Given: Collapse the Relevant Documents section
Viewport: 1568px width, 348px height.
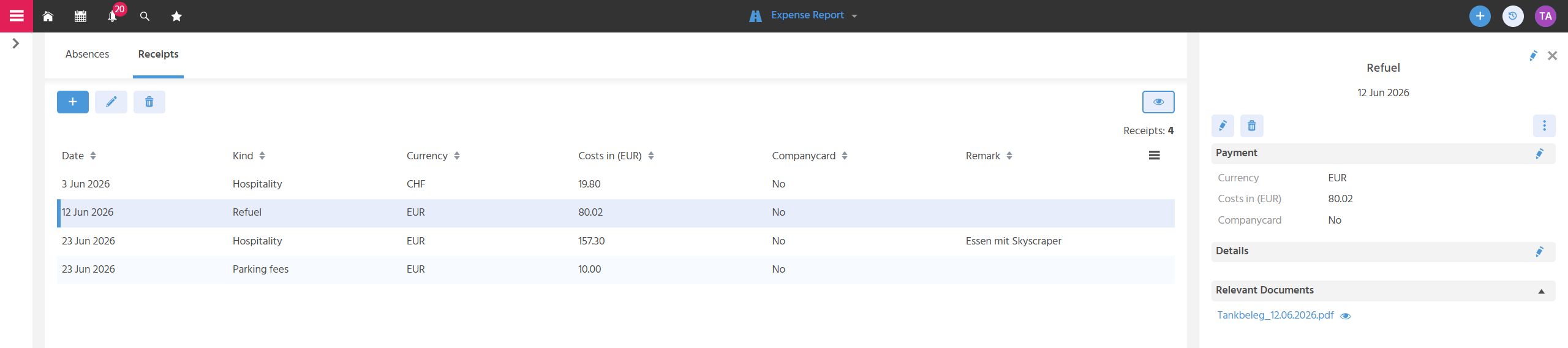Looking at the screenshot, I should click(1542, 291).
